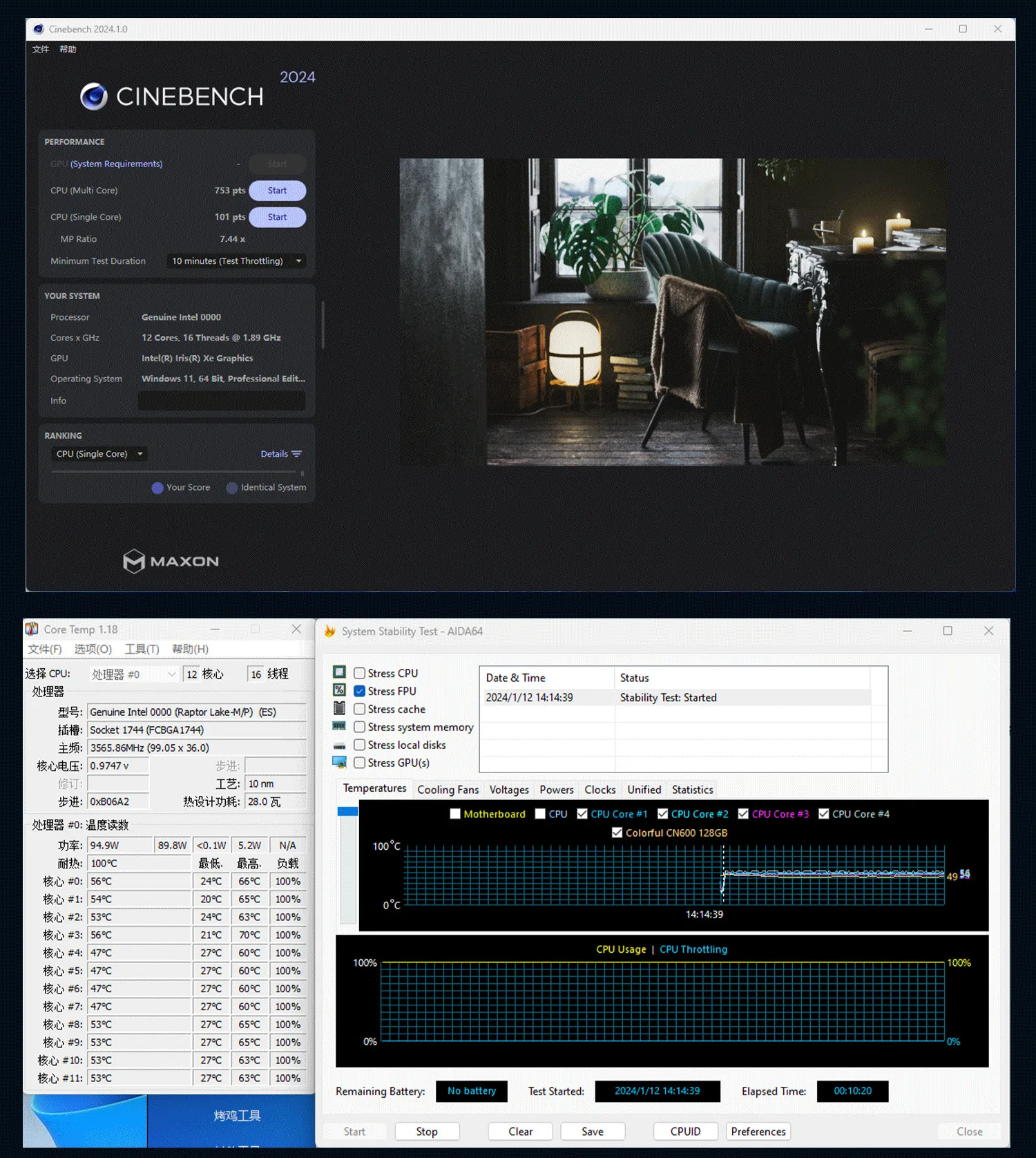The image size is (1036, 1158).
Task: Click the ranking score slider bar
Action: point(176,473)
